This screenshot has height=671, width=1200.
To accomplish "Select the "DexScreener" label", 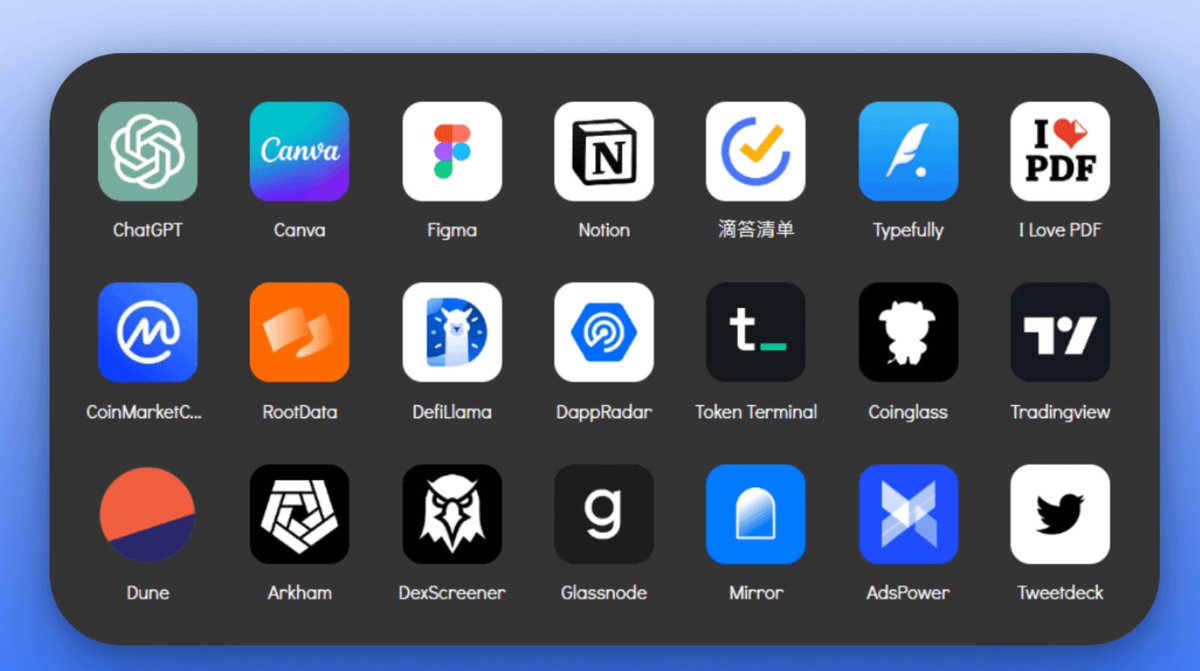I will [452, 593].
